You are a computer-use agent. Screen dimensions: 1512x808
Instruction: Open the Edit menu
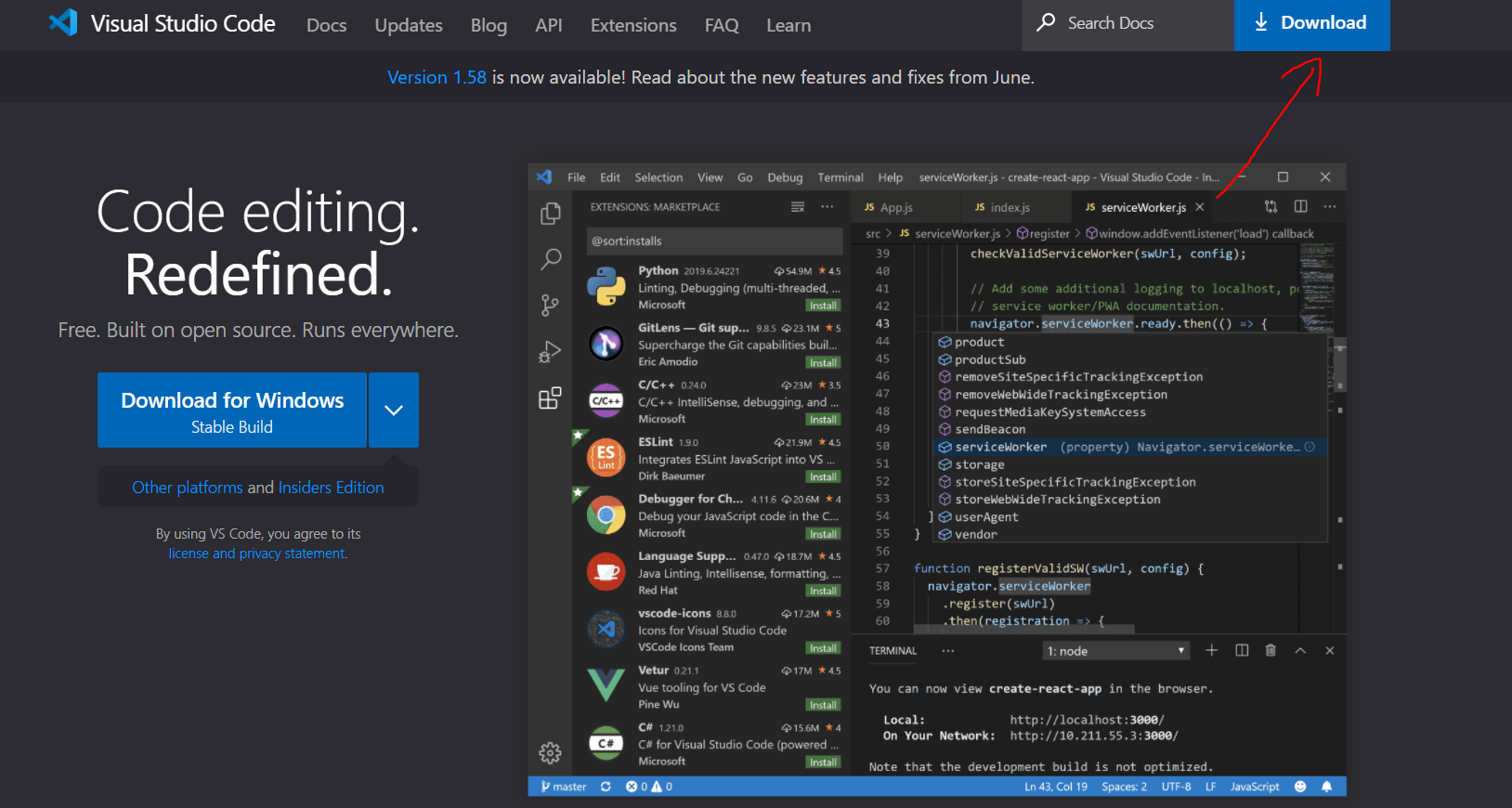pyautogui.click(x=610, y=177)
